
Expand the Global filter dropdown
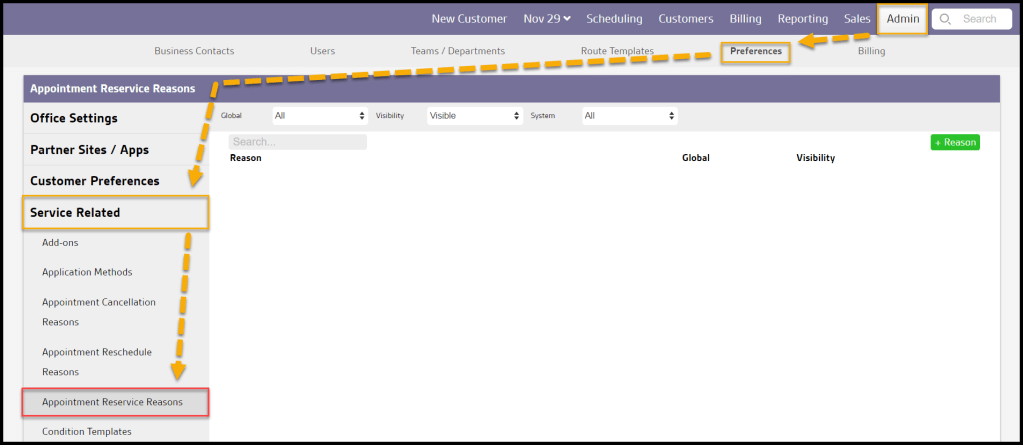tap(320, 116)
